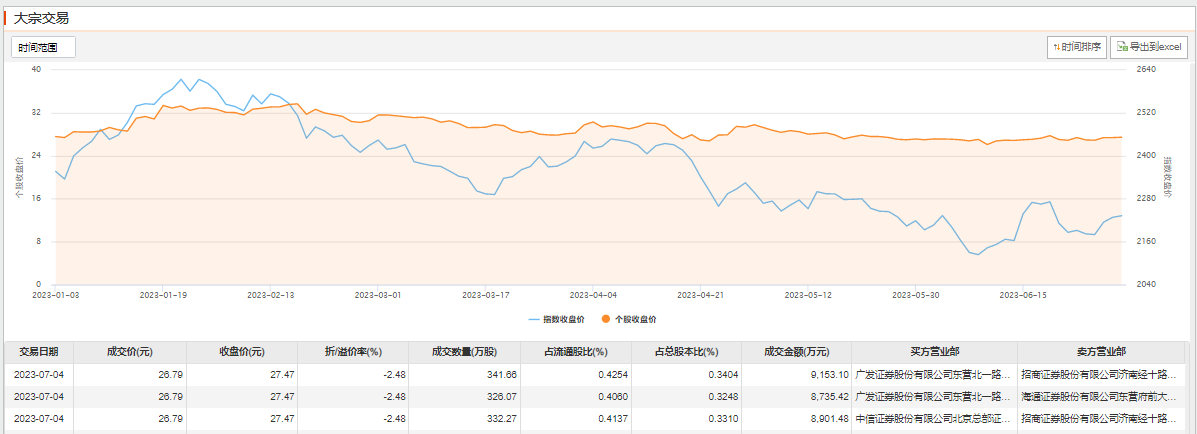Image resolution: width=1197 pixels, height=434 pixels.
Task: Export data with 导出到excel button
Action: [1149, 47]
